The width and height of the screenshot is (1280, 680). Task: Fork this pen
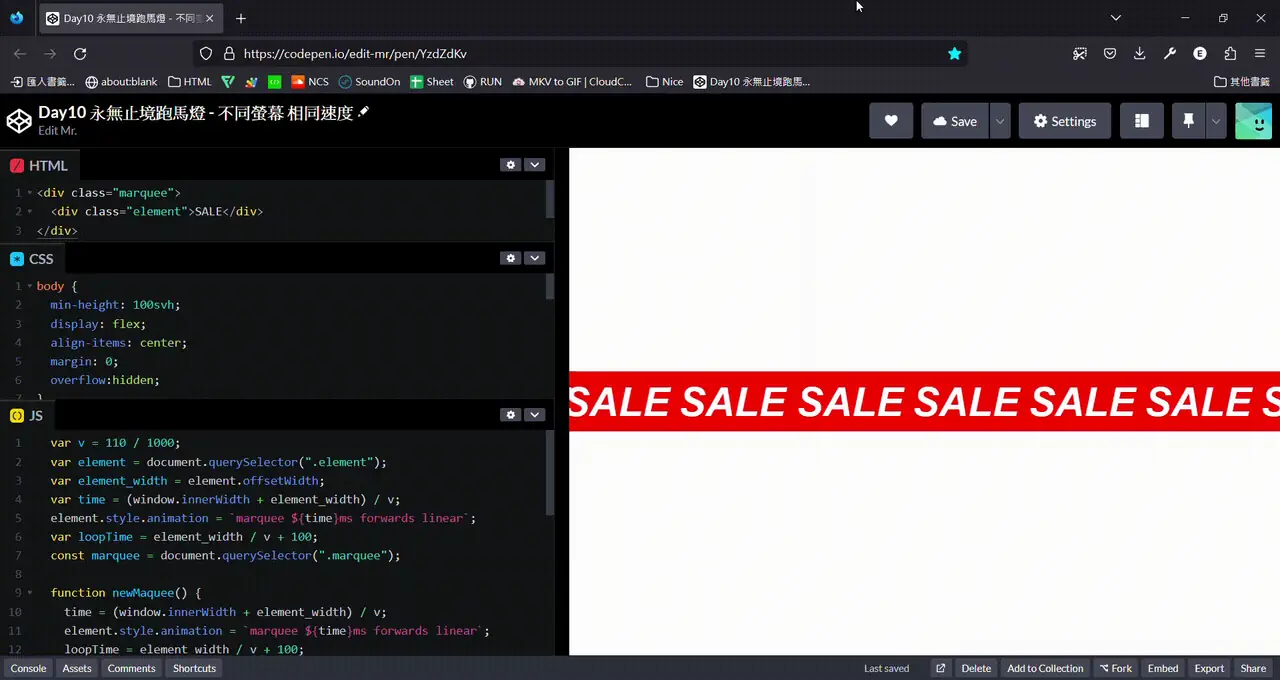[1116, 668]
